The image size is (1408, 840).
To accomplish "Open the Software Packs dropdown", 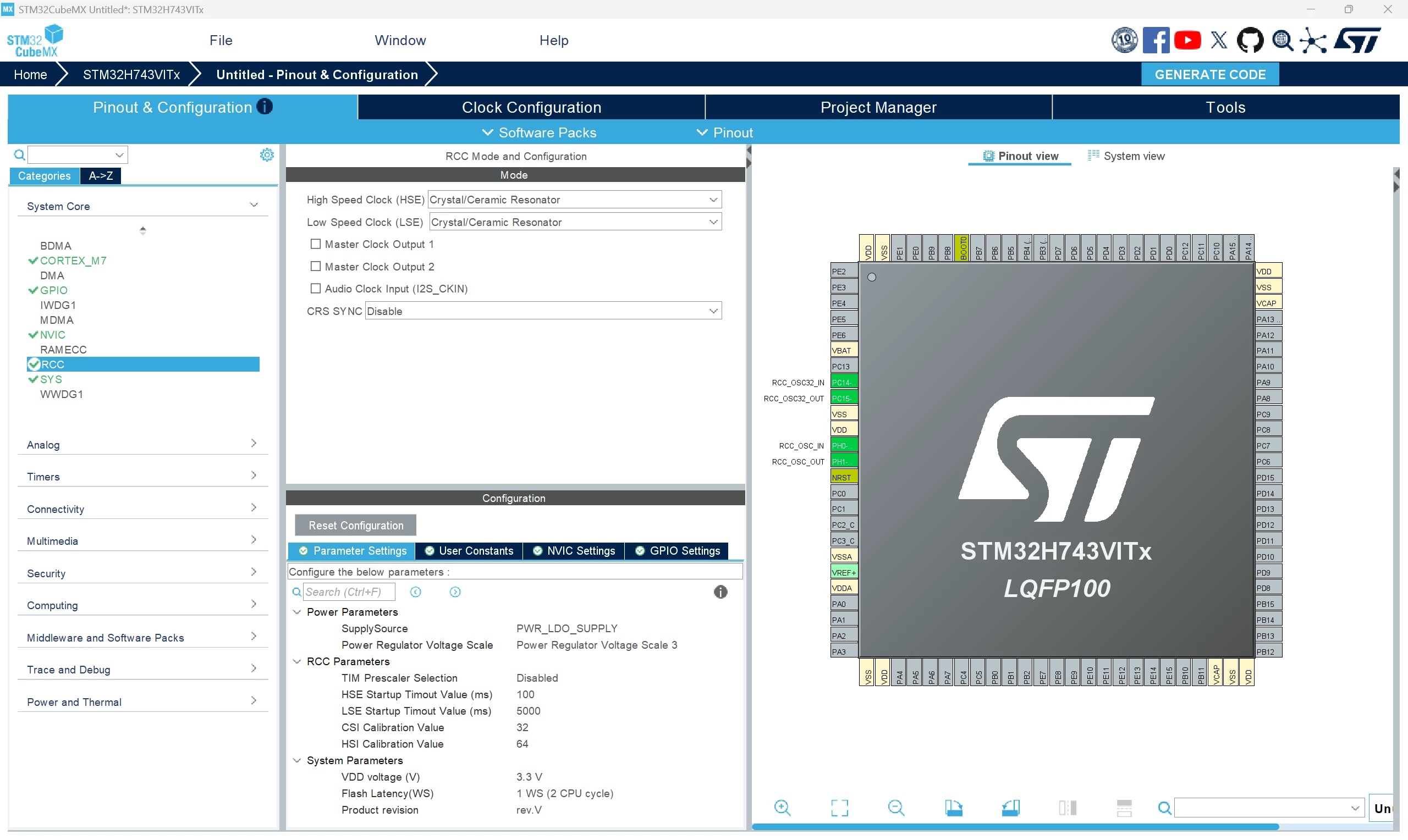I will click(539, 132).
